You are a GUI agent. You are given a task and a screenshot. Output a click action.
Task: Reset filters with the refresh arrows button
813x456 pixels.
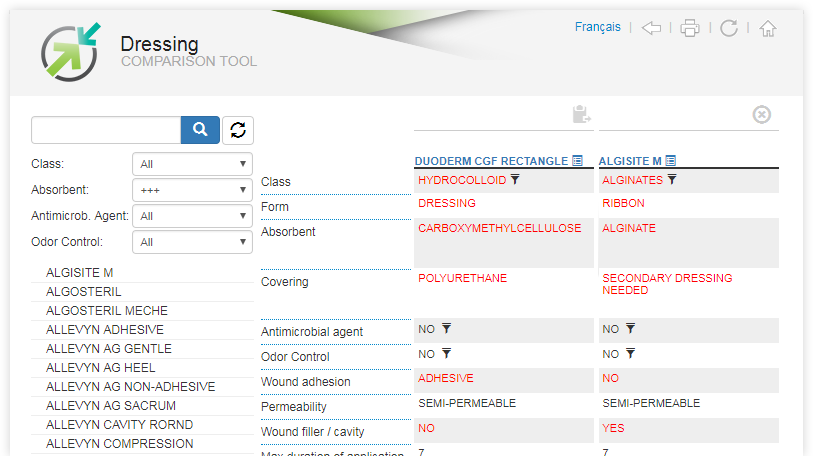(x=238, y=130)
